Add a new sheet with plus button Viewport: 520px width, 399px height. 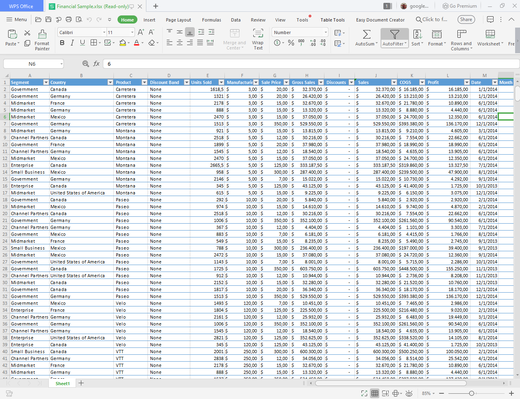81,383
